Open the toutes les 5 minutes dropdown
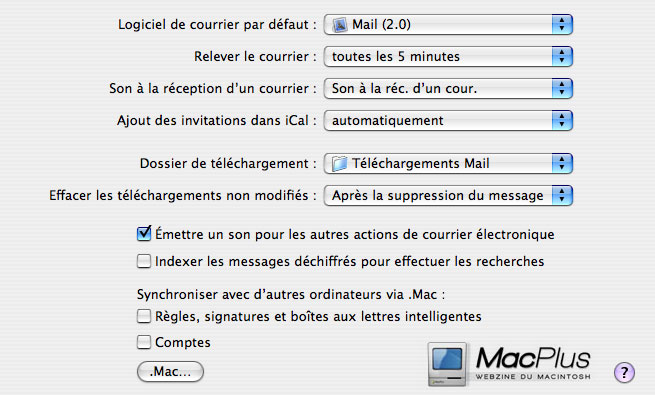The image size is (655, 395). pyautogui.click(x=448, y=57)
